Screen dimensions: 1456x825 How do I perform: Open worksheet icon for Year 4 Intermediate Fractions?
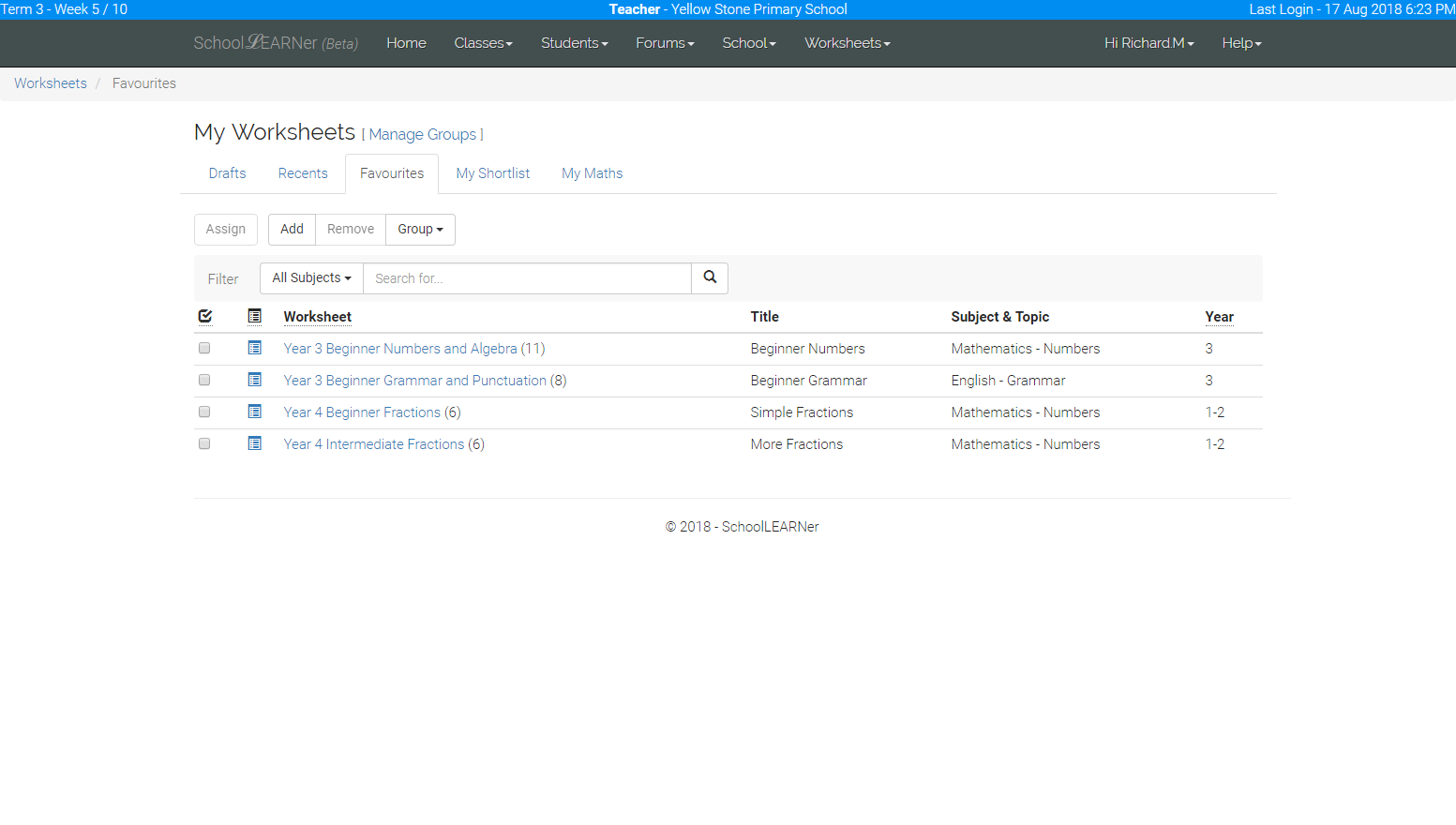click(x=255, y=443)
